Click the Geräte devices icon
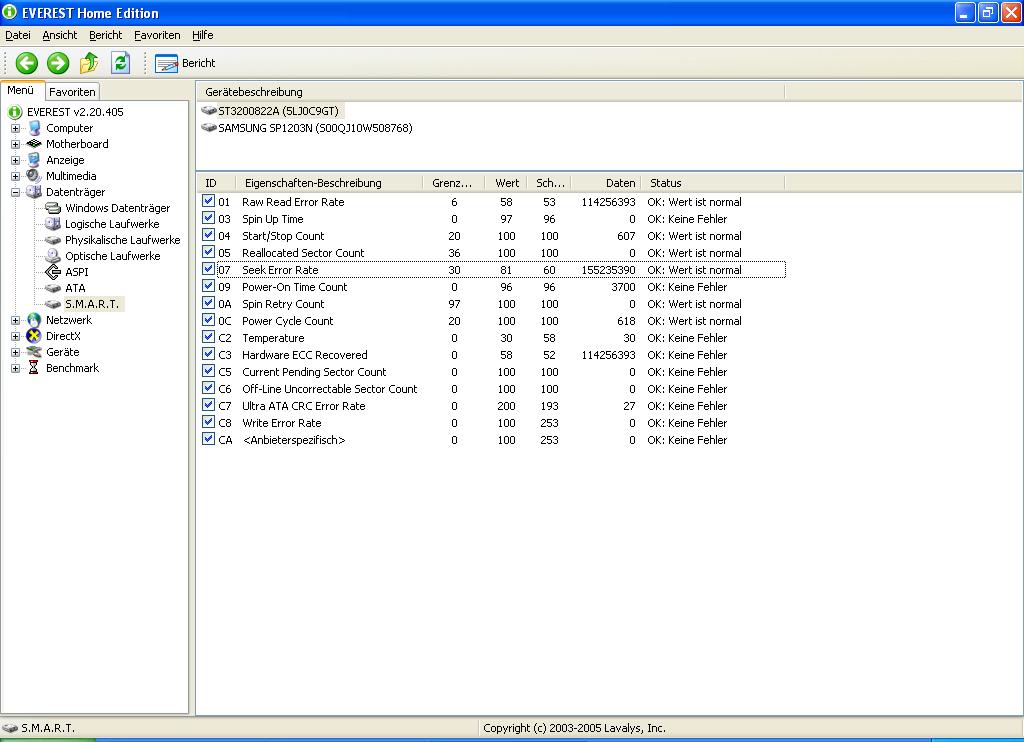The height and width of the screenshot is (742, 1024). [x=34, y=352]
